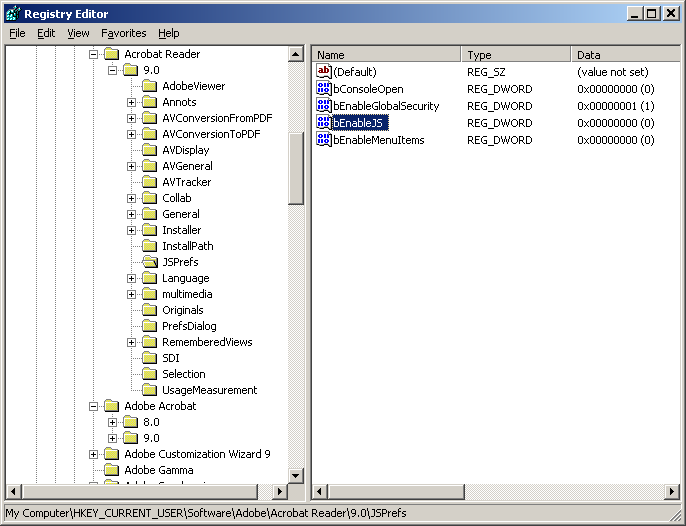The width and height of the screenshot is (686, 526).
Task: Click the bEnableGlobalSecurity DWORD icon
Action: 324,105
